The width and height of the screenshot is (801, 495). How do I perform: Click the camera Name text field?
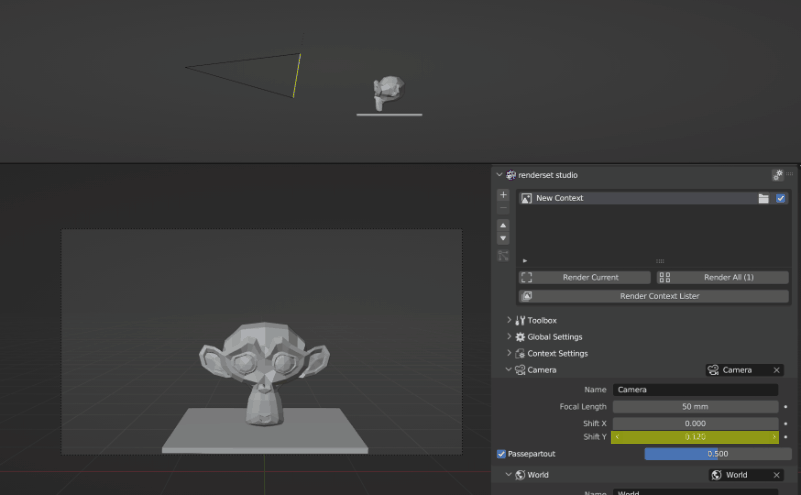(695, 390)
